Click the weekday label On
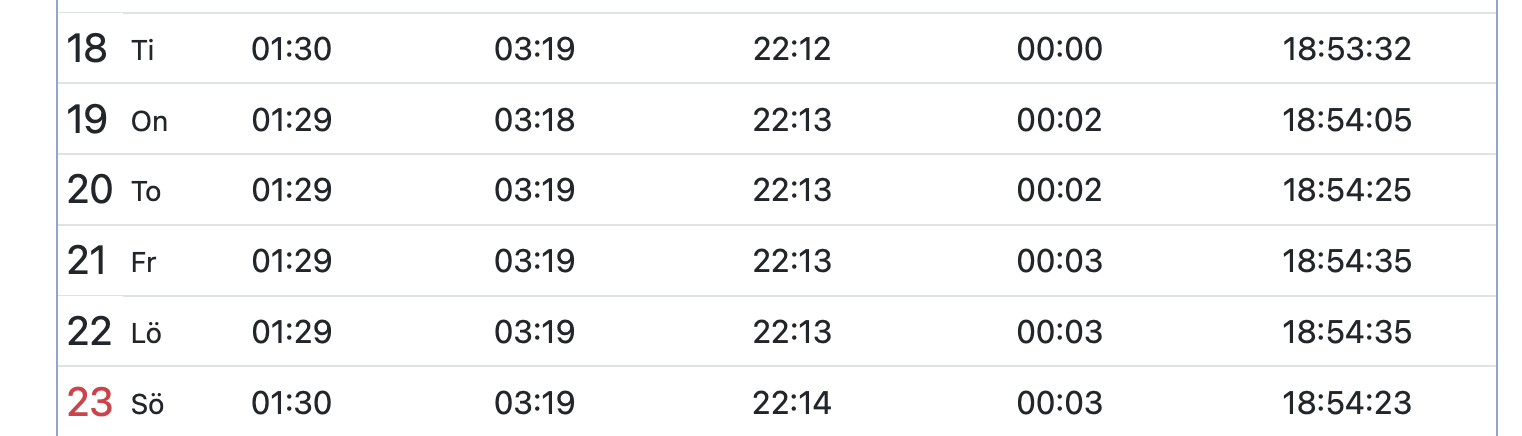This screenshot has width=1522, height=436. click(149, 122)
